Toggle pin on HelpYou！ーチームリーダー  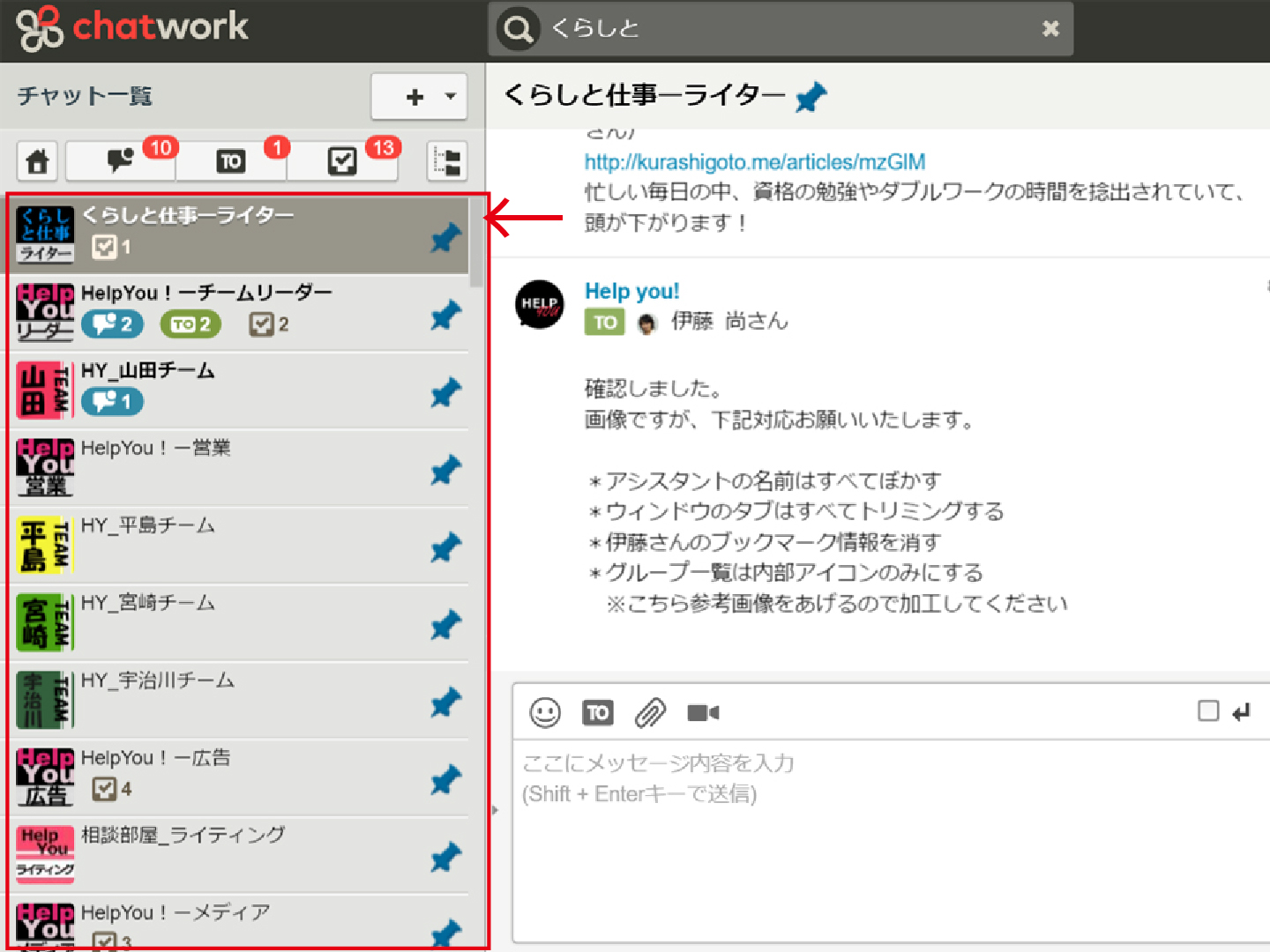click(445, 315)
